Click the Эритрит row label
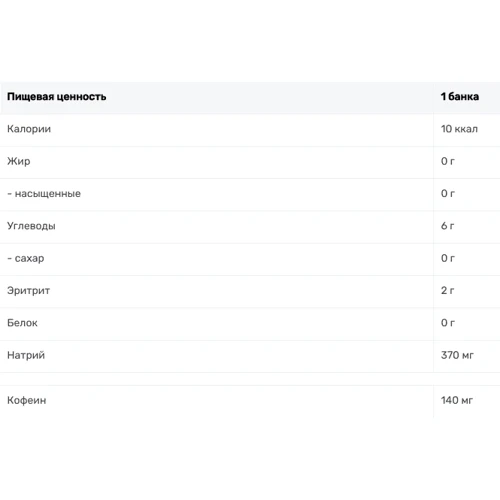 28,291
